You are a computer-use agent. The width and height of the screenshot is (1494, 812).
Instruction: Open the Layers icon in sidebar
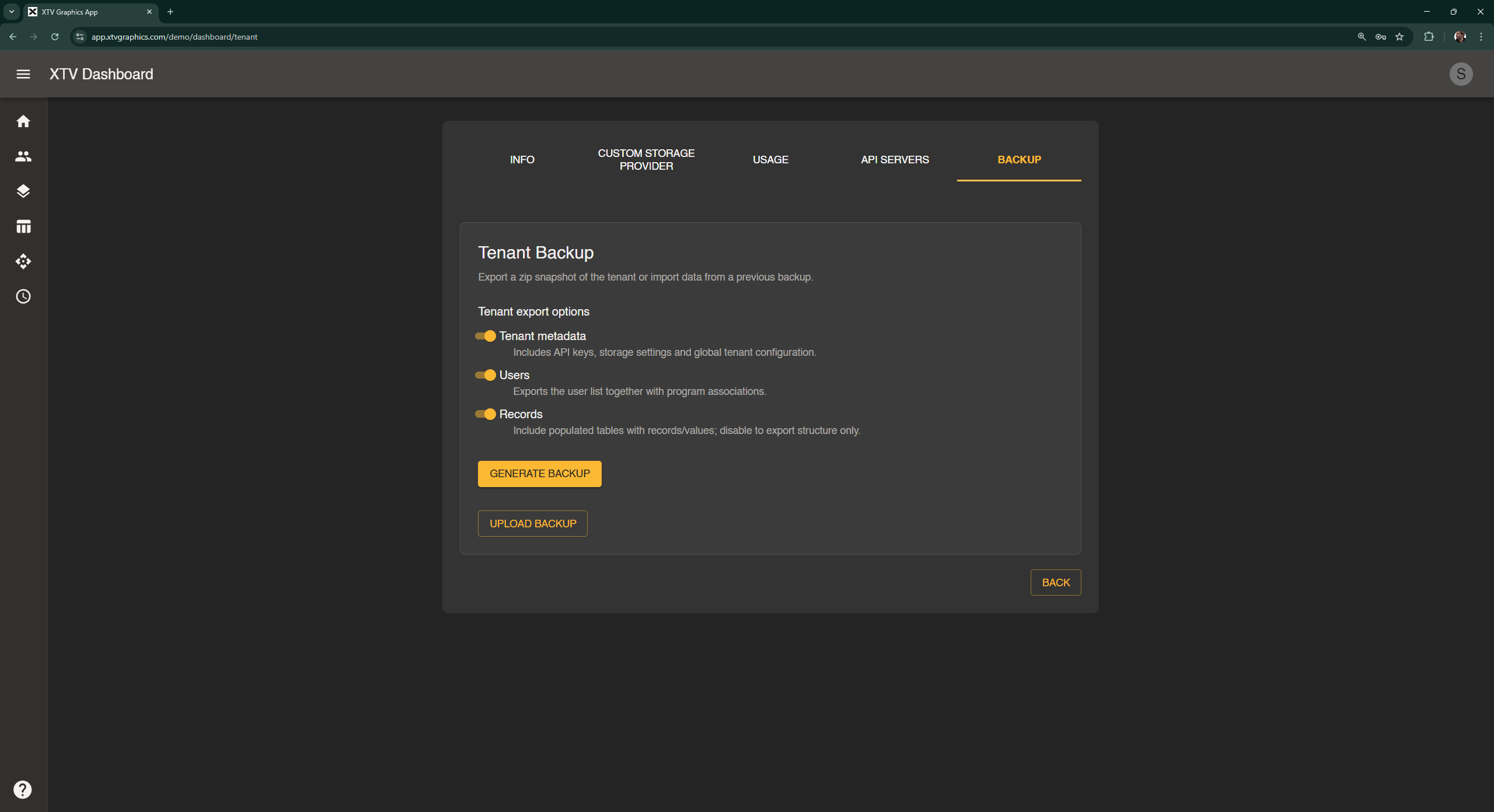(x=23, y=191)
